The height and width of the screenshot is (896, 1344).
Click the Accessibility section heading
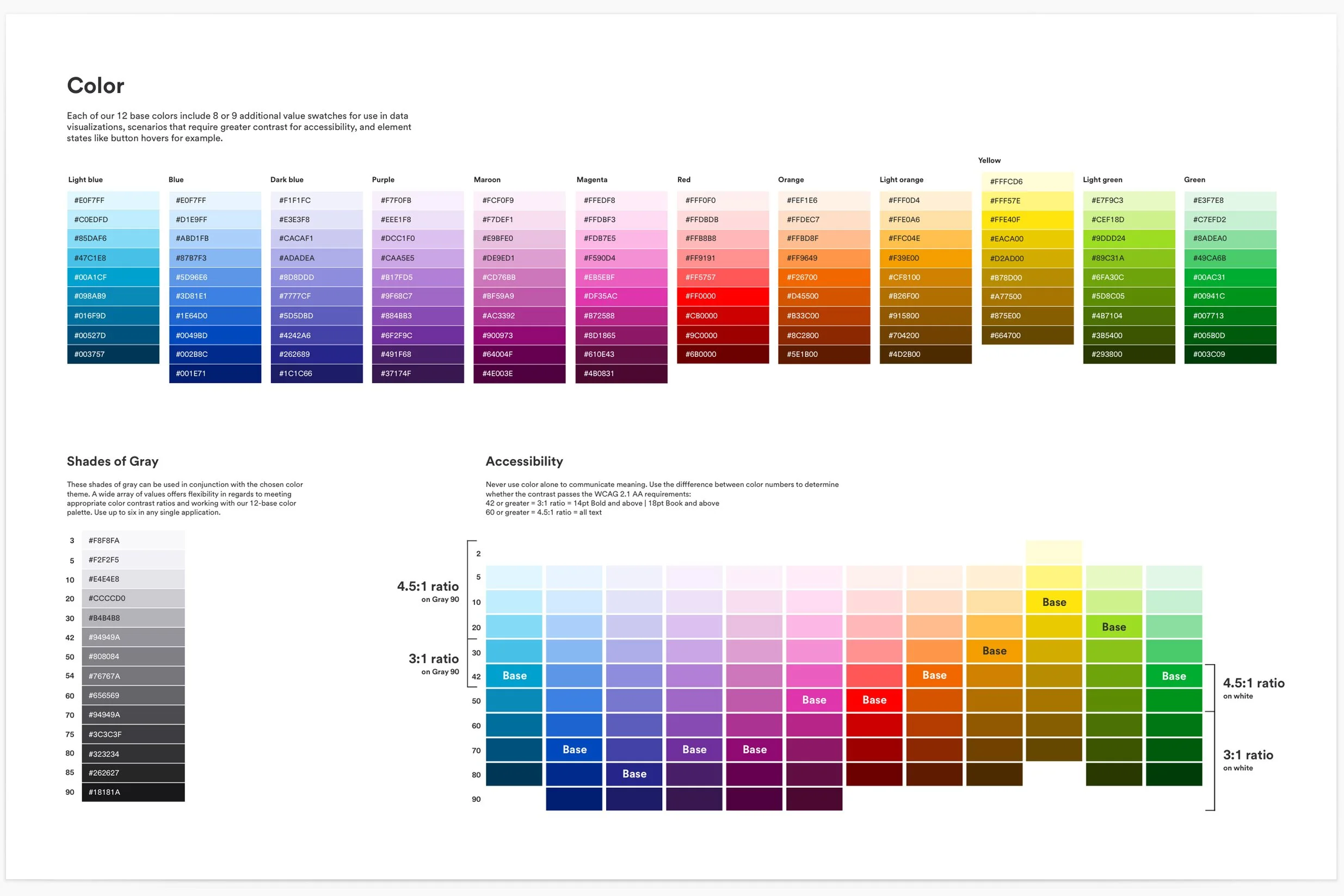[x=524, y=461]
